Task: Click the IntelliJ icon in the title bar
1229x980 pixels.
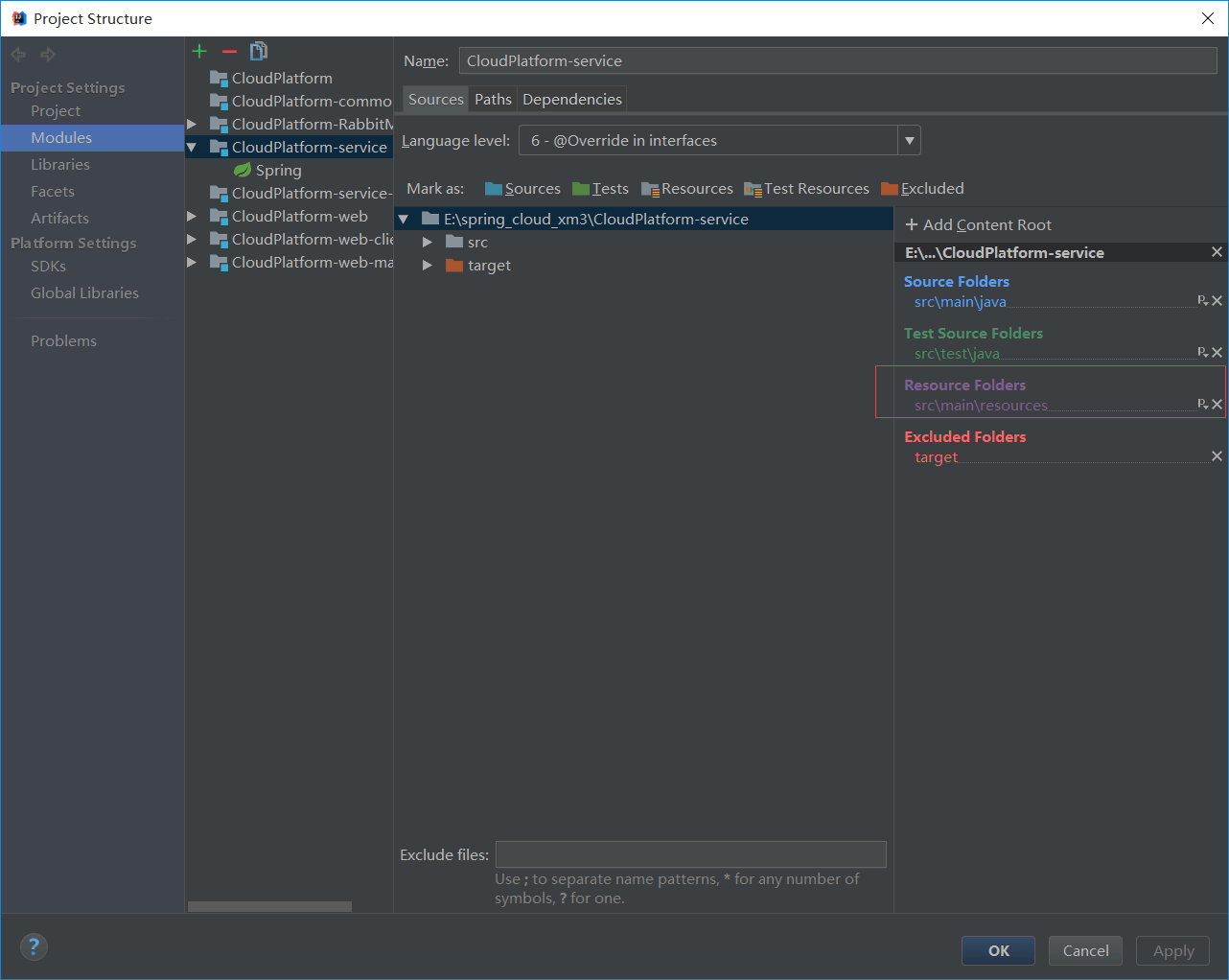Action: coord(18,18)
